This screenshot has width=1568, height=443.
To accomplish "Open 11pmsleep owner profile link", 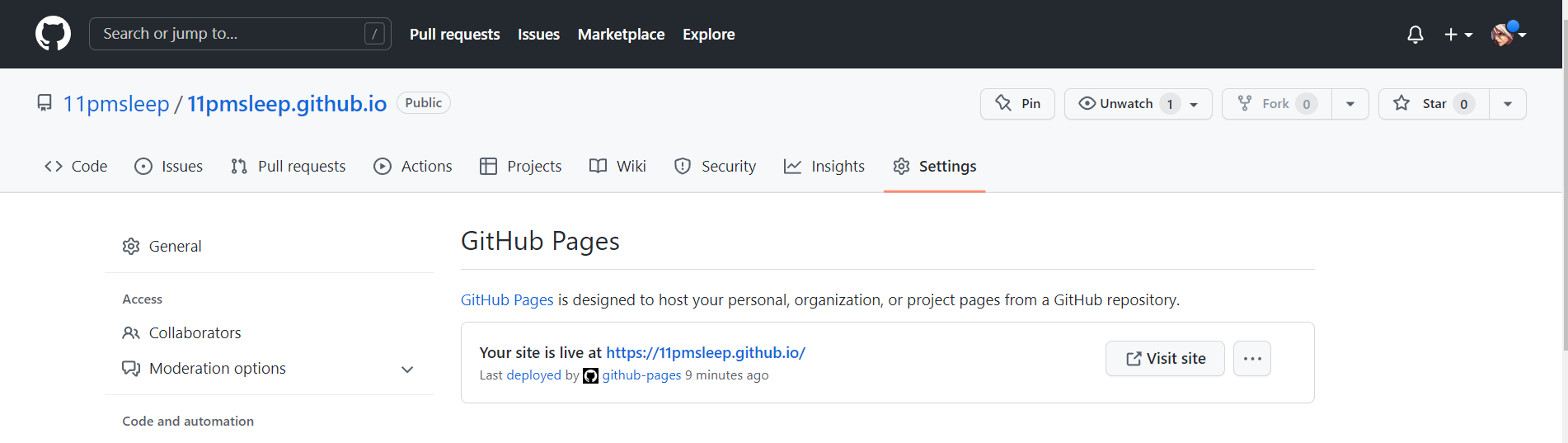I will pyautogui.click(x=116, y=104).
